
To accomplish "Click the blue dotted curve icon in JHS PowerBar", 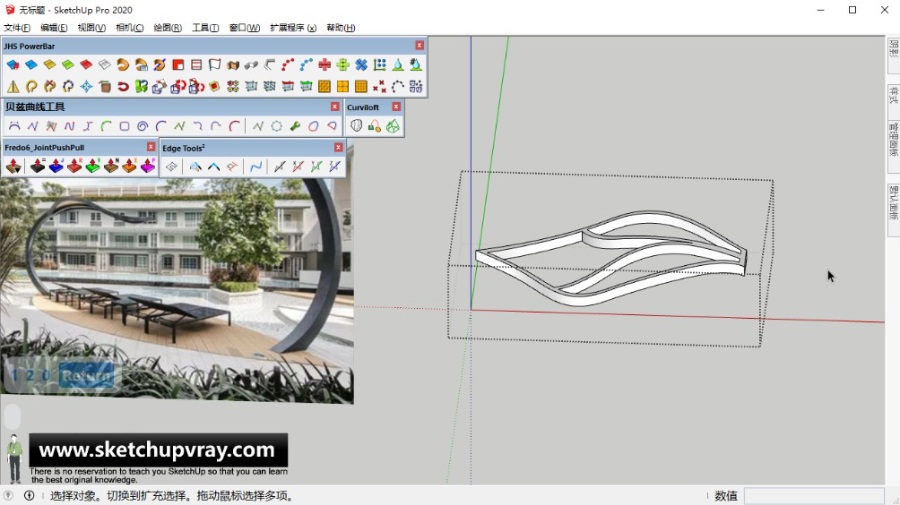I will pyautogui.click(x=307, y=65).
